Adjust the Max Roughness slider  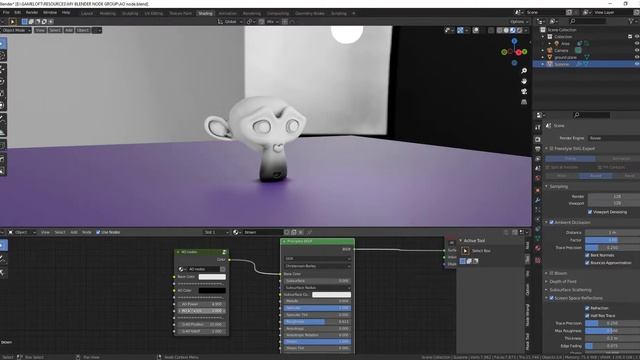(613, 331)
